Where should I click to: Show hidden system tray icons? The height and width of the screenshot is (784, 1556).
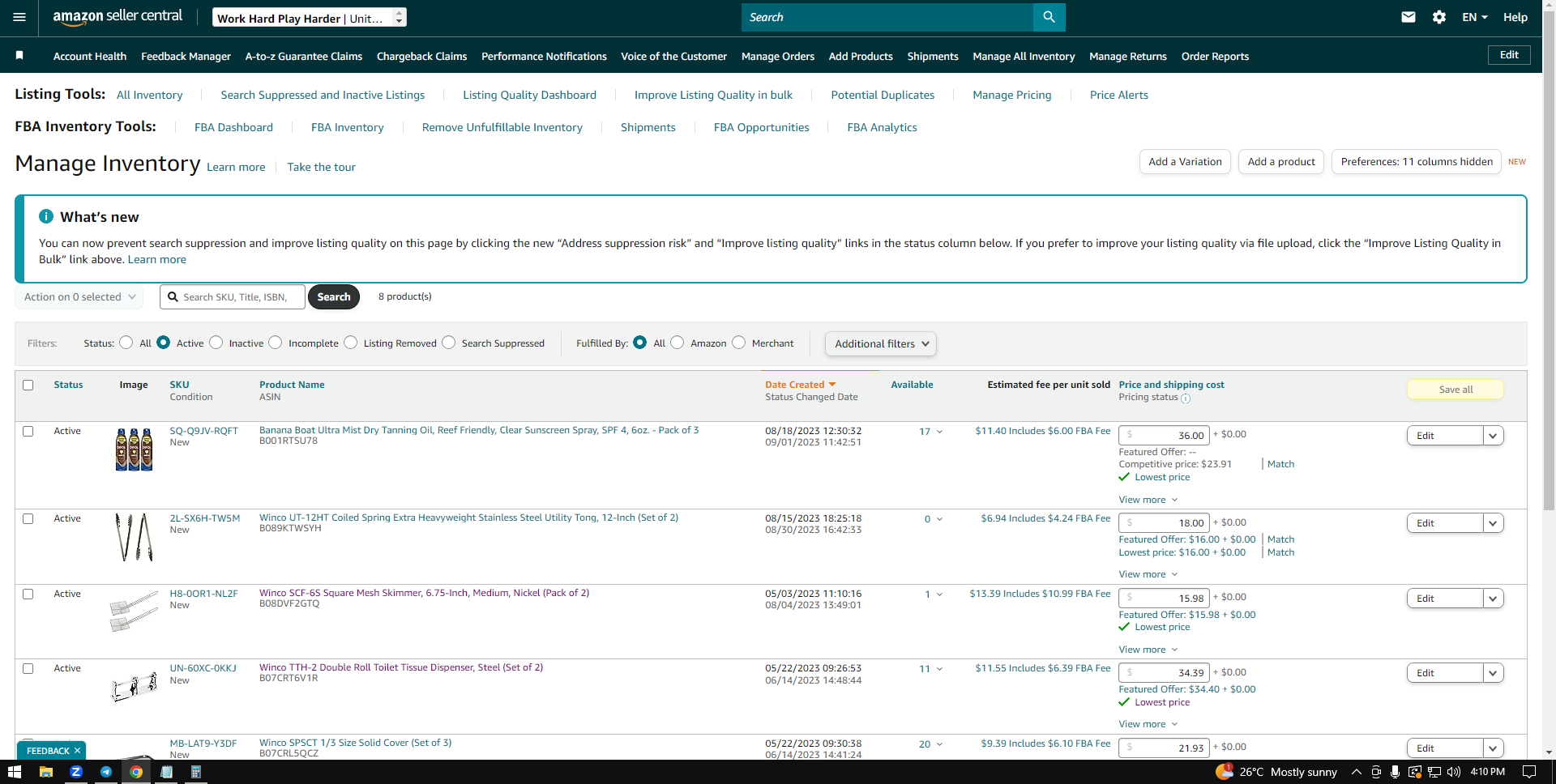click(1356, 772)
